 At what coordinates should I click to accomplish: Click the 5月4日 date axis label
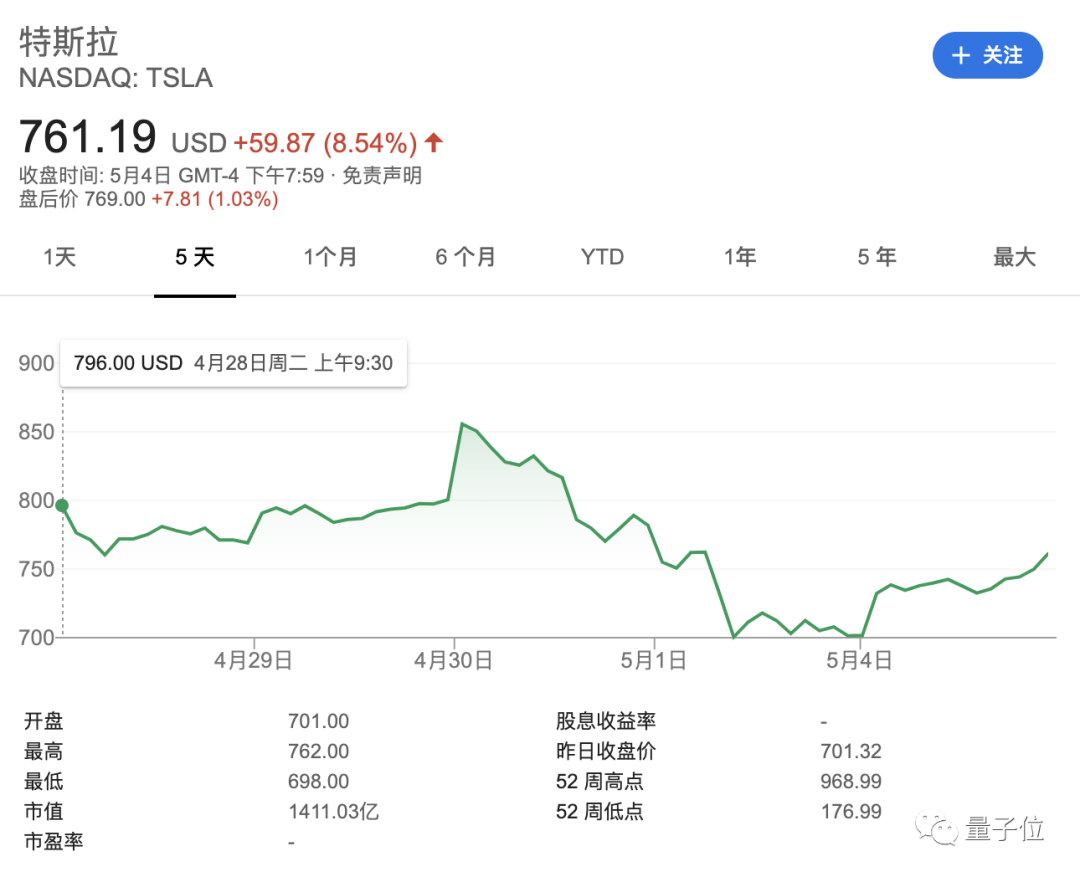[857, 661]
